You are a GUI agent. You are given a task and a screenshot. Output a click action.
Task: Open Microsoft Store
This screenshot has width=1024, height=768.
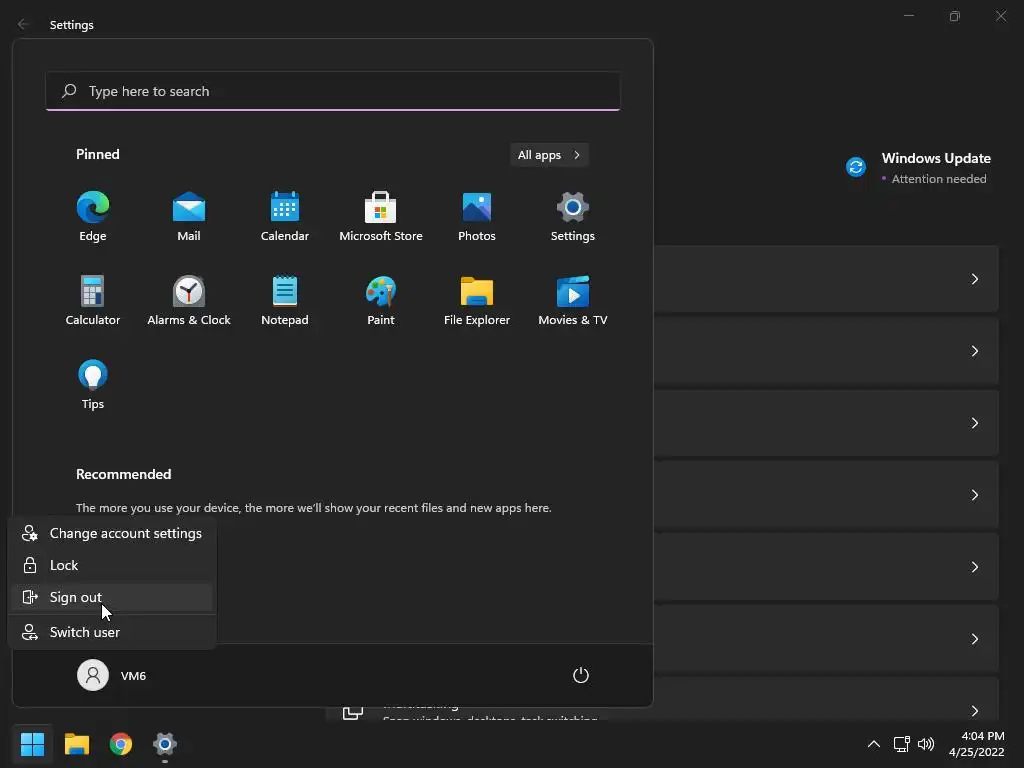381,217
